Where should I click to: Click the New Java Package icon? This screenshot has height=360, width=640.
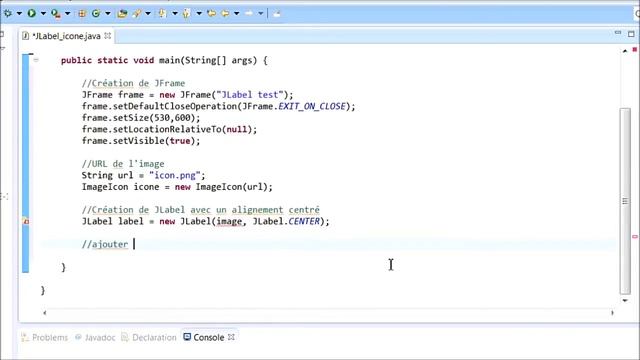[82, 13]
